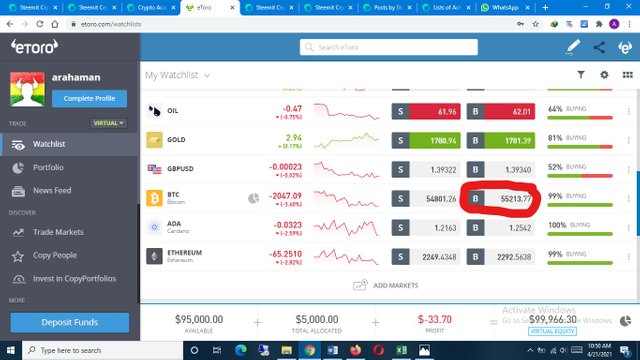The height and width of the screenshot is (360, 640).
Task: Click the BTC row pie chart icon
Action: coord(253,198)
